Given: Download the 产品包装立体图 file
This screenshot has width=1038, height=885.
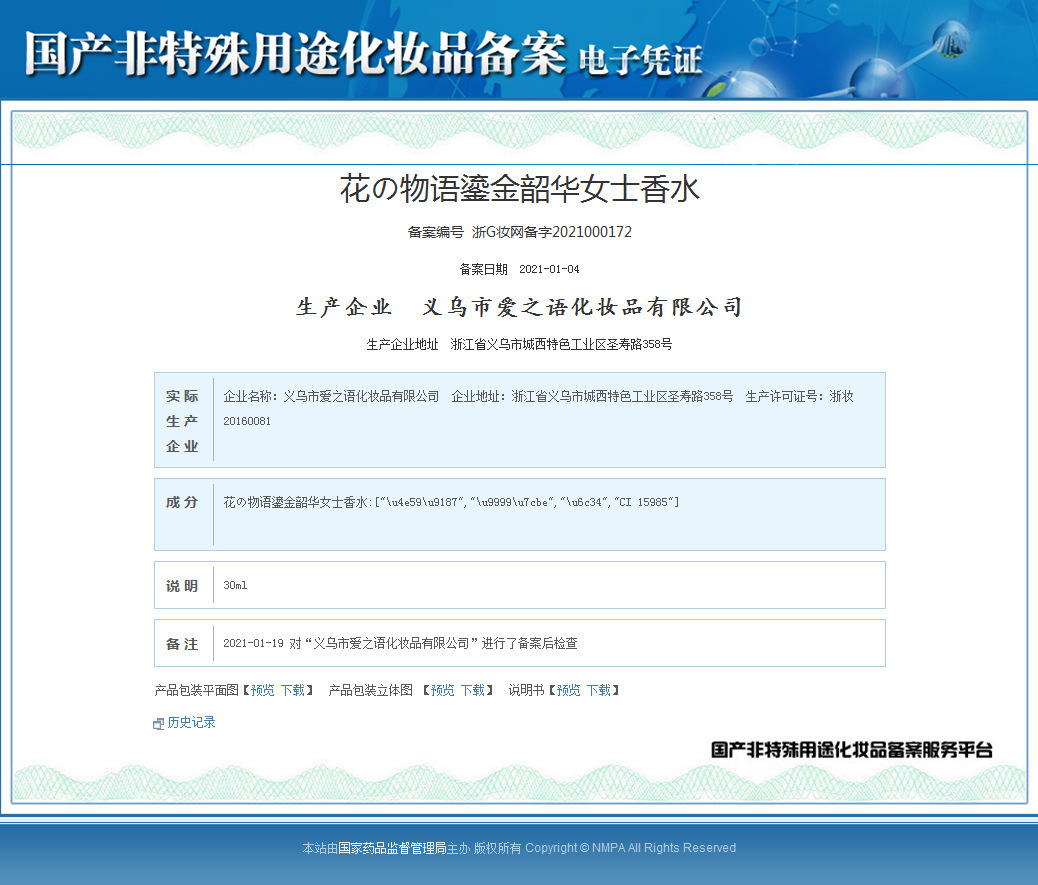Looking at the screenshot, I should [473, 690].
